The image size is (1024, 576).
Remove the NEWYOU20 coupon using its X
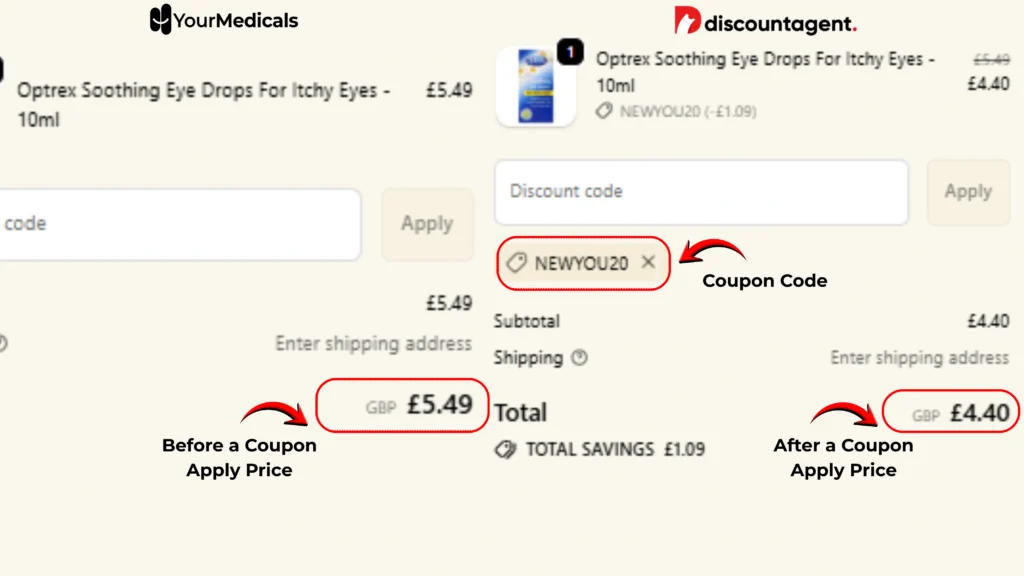648,262
